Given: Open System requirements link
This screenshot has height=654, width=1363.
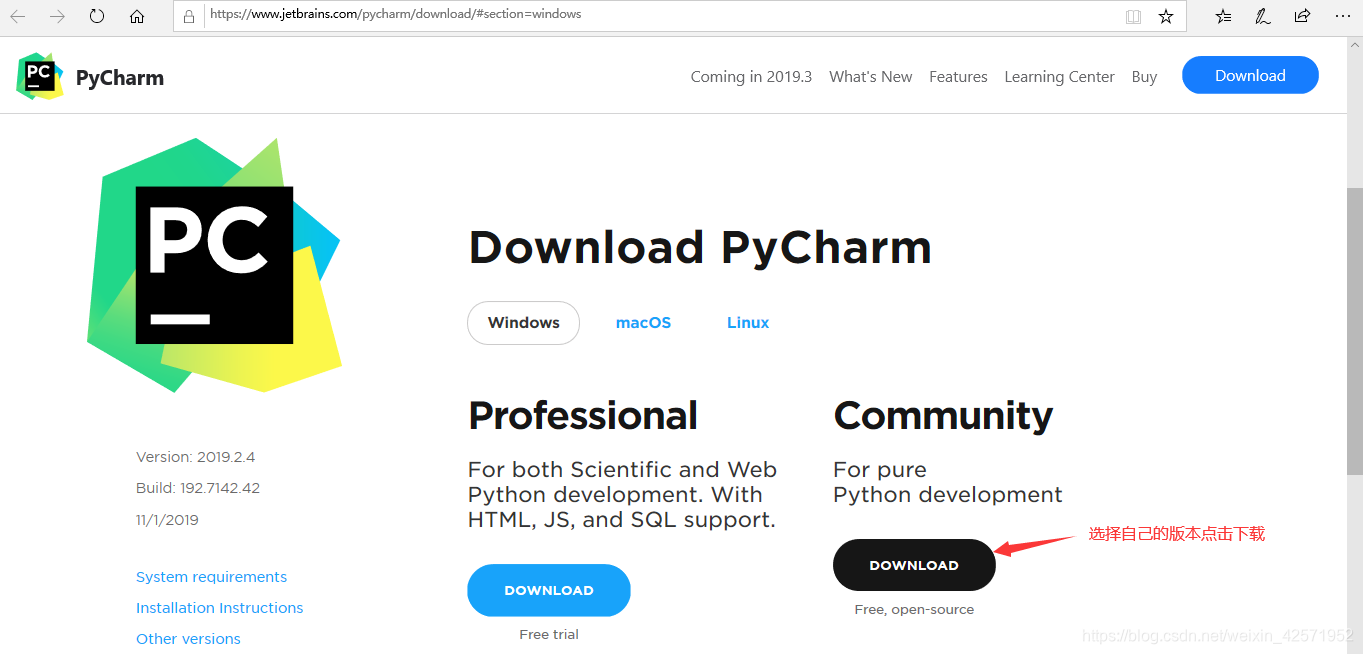Looking at the screenshot, I should point(211,577).
